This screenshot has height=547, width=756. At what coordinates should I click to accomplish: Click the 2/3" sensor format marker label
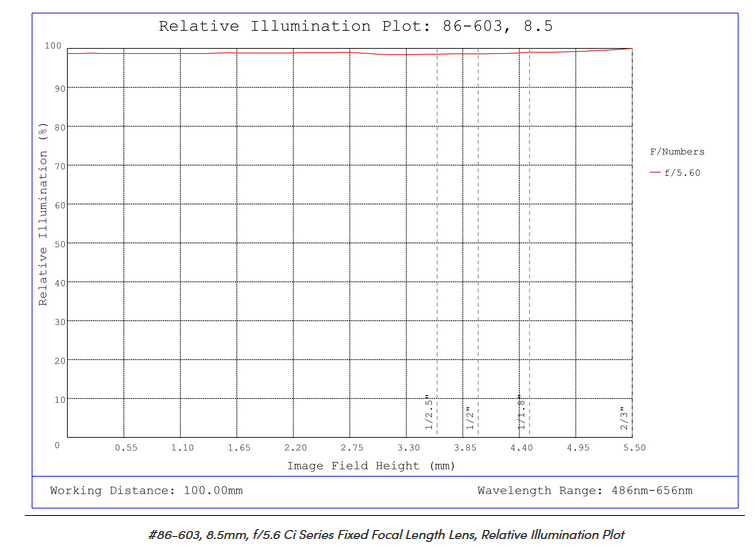coord(622,416)
